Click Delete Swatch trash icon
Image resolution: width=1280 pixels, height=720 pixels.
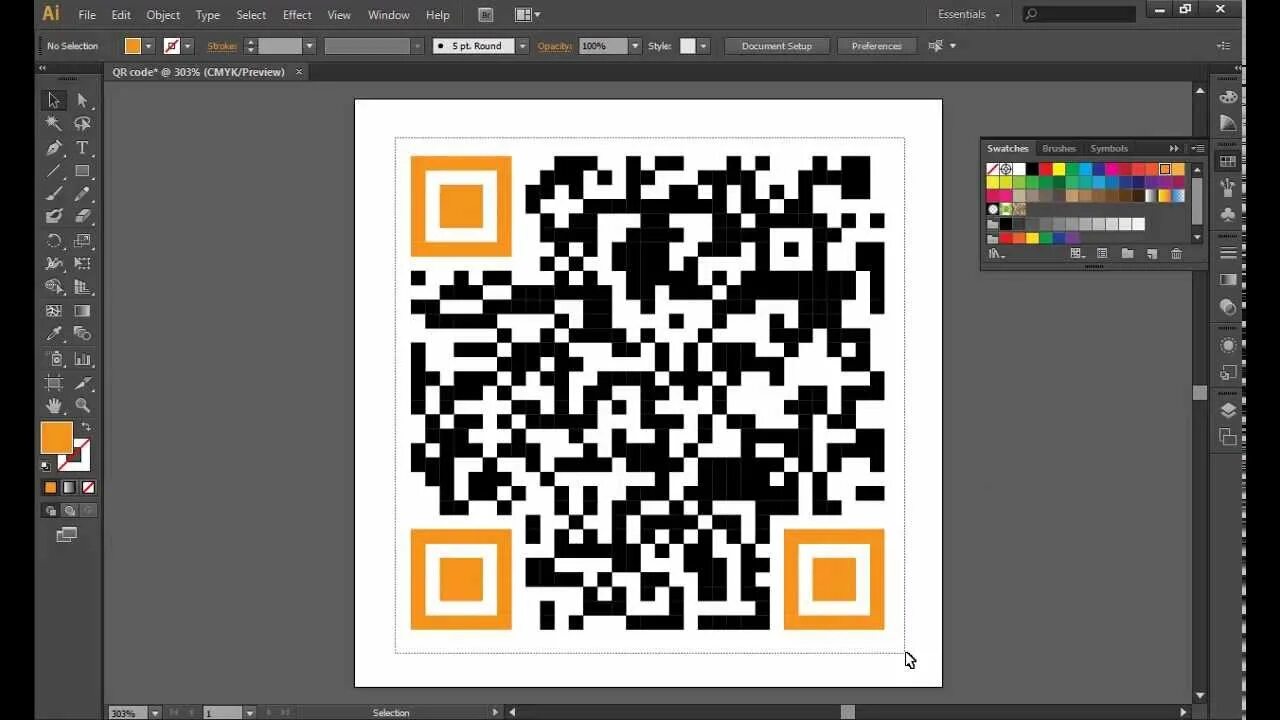[x=1176, y=254]
